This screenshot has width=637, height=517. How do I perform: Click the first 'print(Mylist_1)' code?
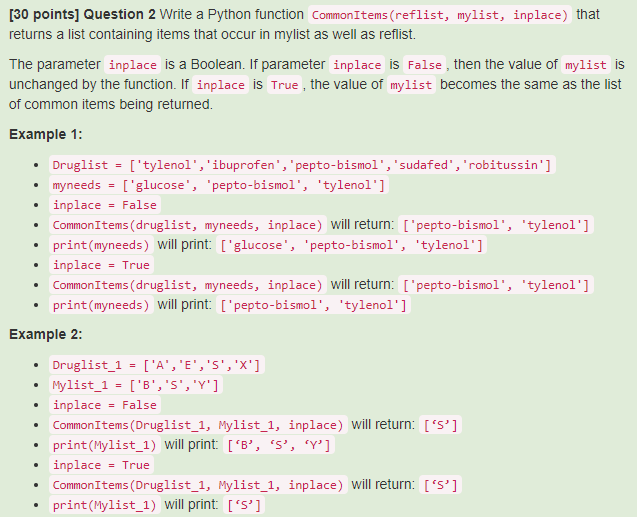pos(104,445)
